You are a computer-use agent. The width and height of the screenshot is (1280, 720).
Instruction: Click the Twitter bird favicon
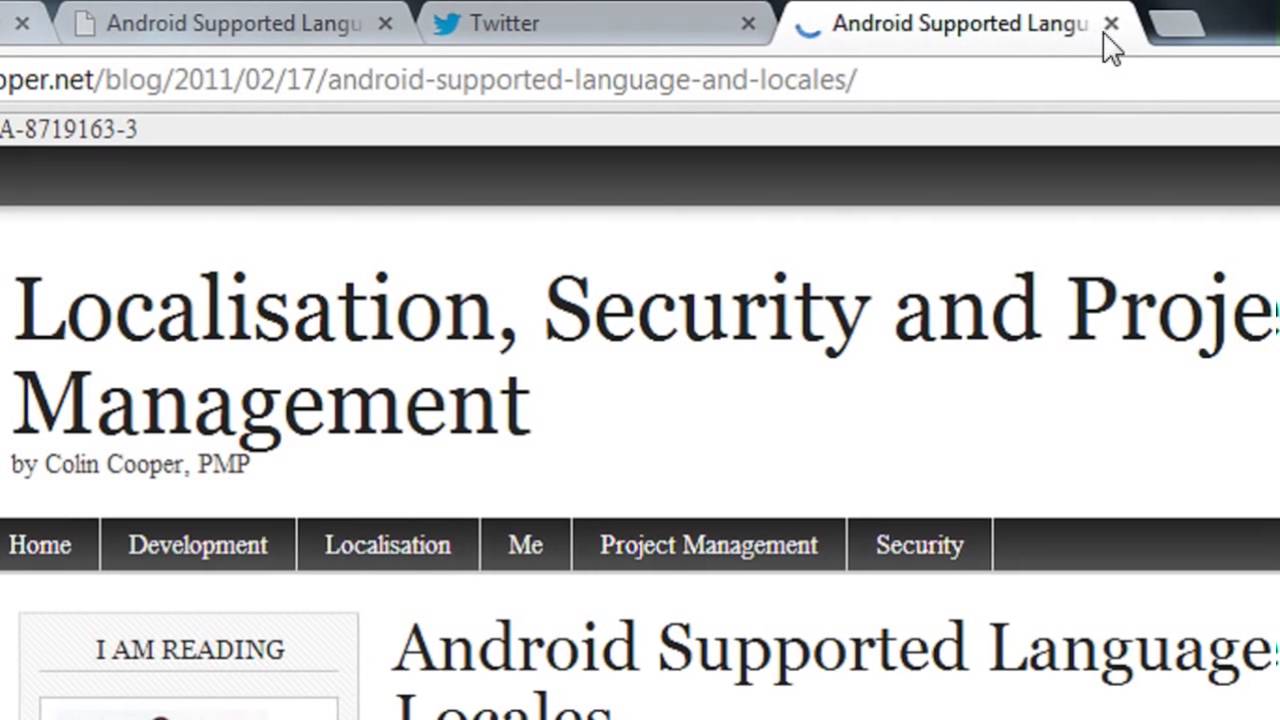(x=447, y=24)
